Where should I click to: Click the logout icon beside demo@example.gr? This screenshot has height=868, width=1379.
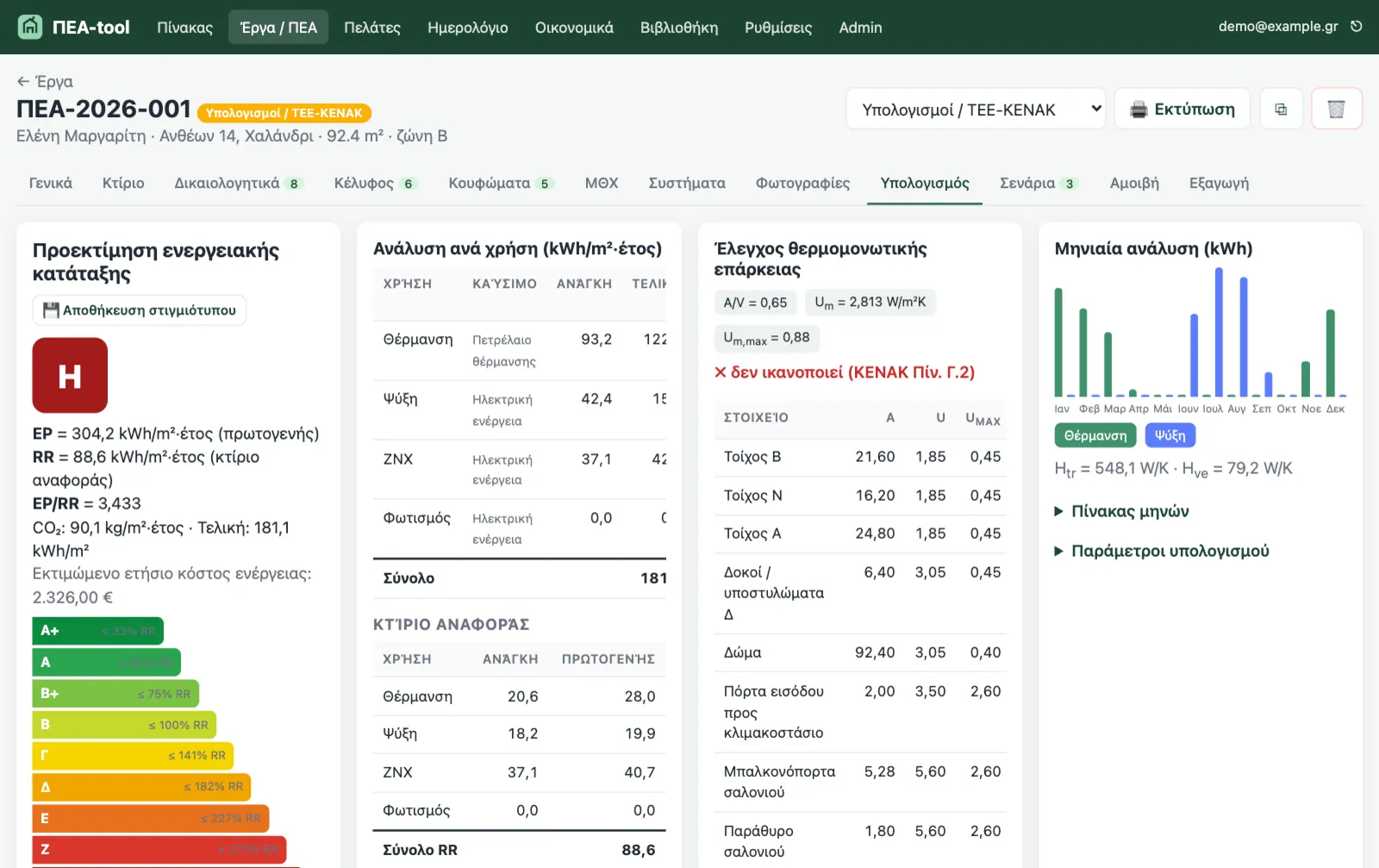tap(1356, 27)
